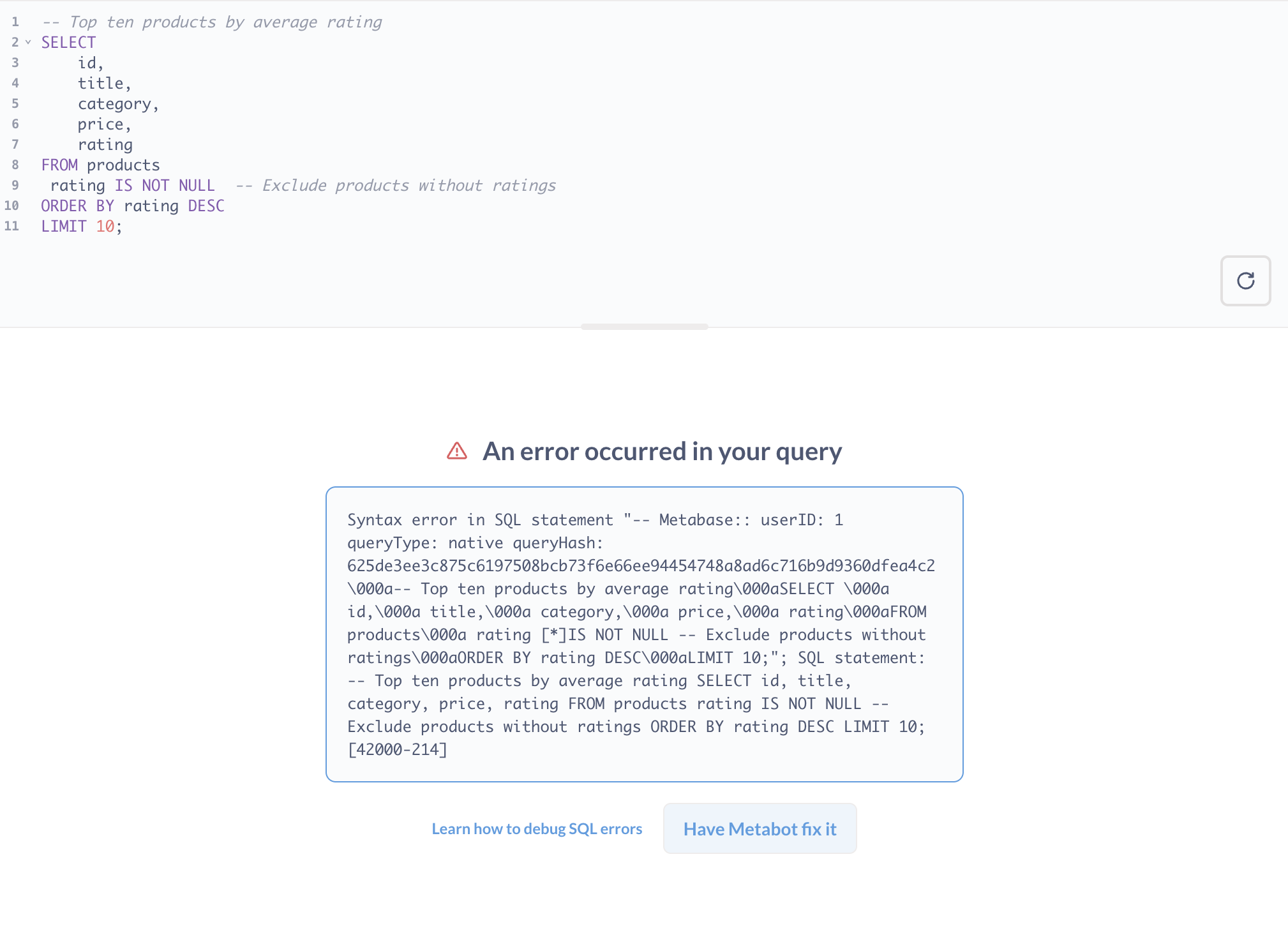Click the 'ORDER BY rating DESC' line
Image resolution: width=1288 pixels, height=942 pixels.
[132, 206]
